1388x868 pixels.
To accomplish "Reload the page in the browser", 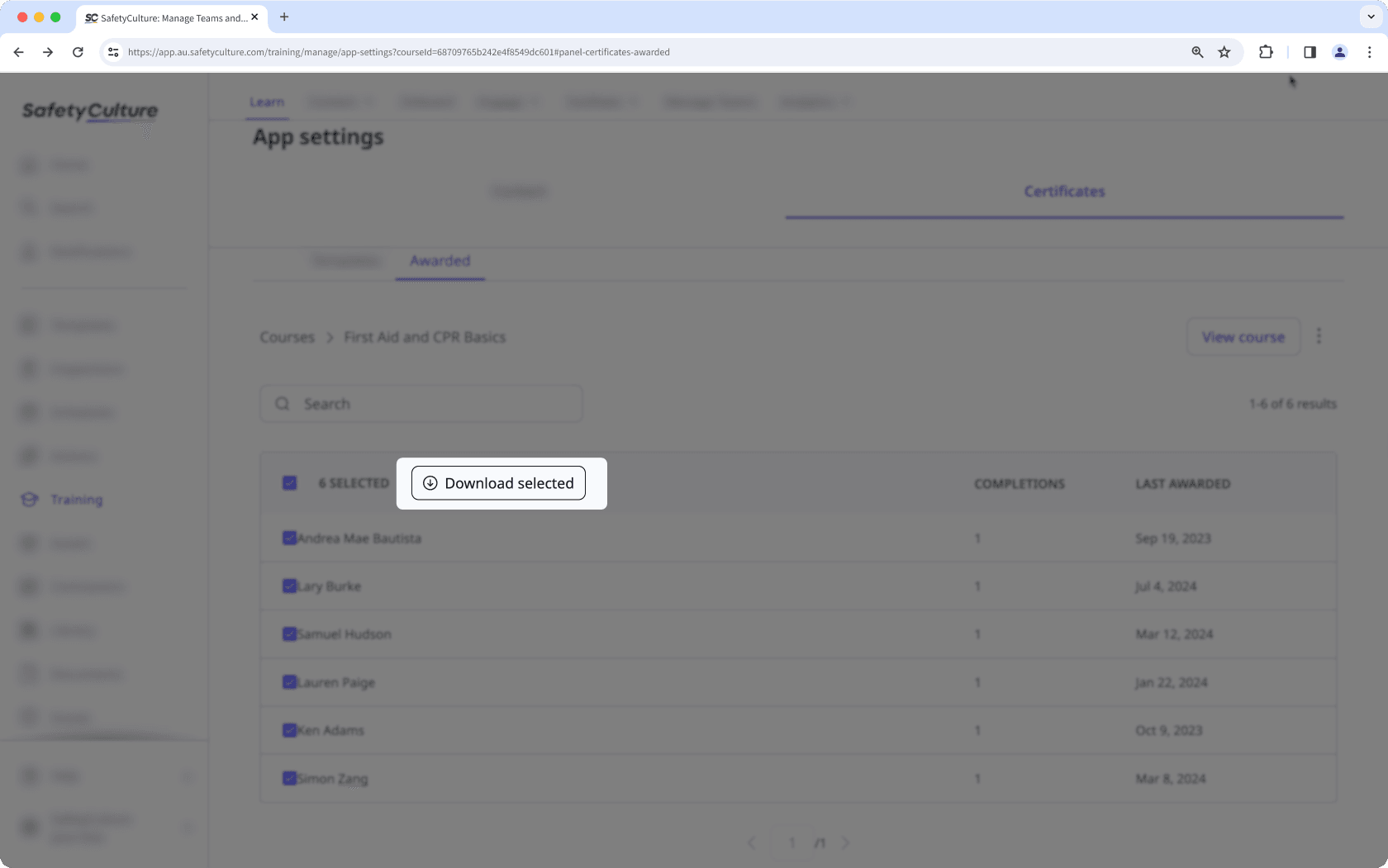I will pyautogui.click(x=78, y=51).
